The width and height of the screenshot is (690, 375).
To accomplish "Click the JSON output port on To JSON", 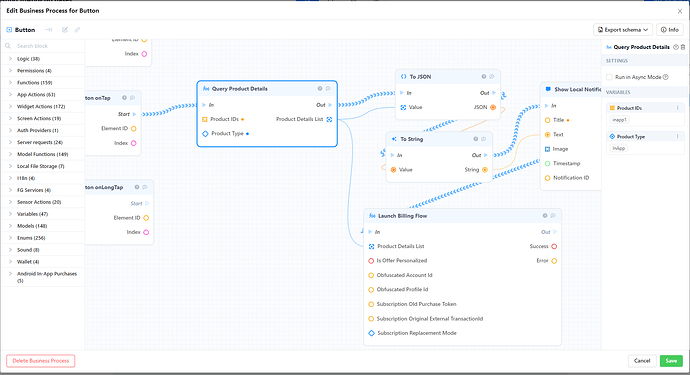I will (493, 107).
